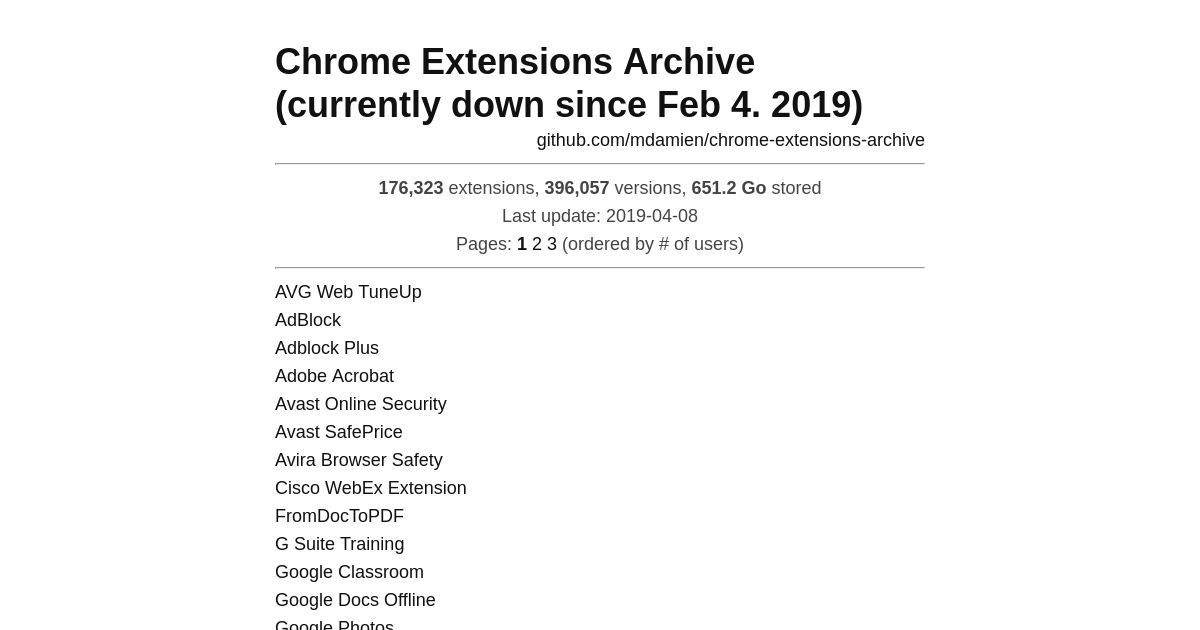Click the 176,323 extensions statistic text
This screenshot has height=630, width=1200.
click(458, 188)
